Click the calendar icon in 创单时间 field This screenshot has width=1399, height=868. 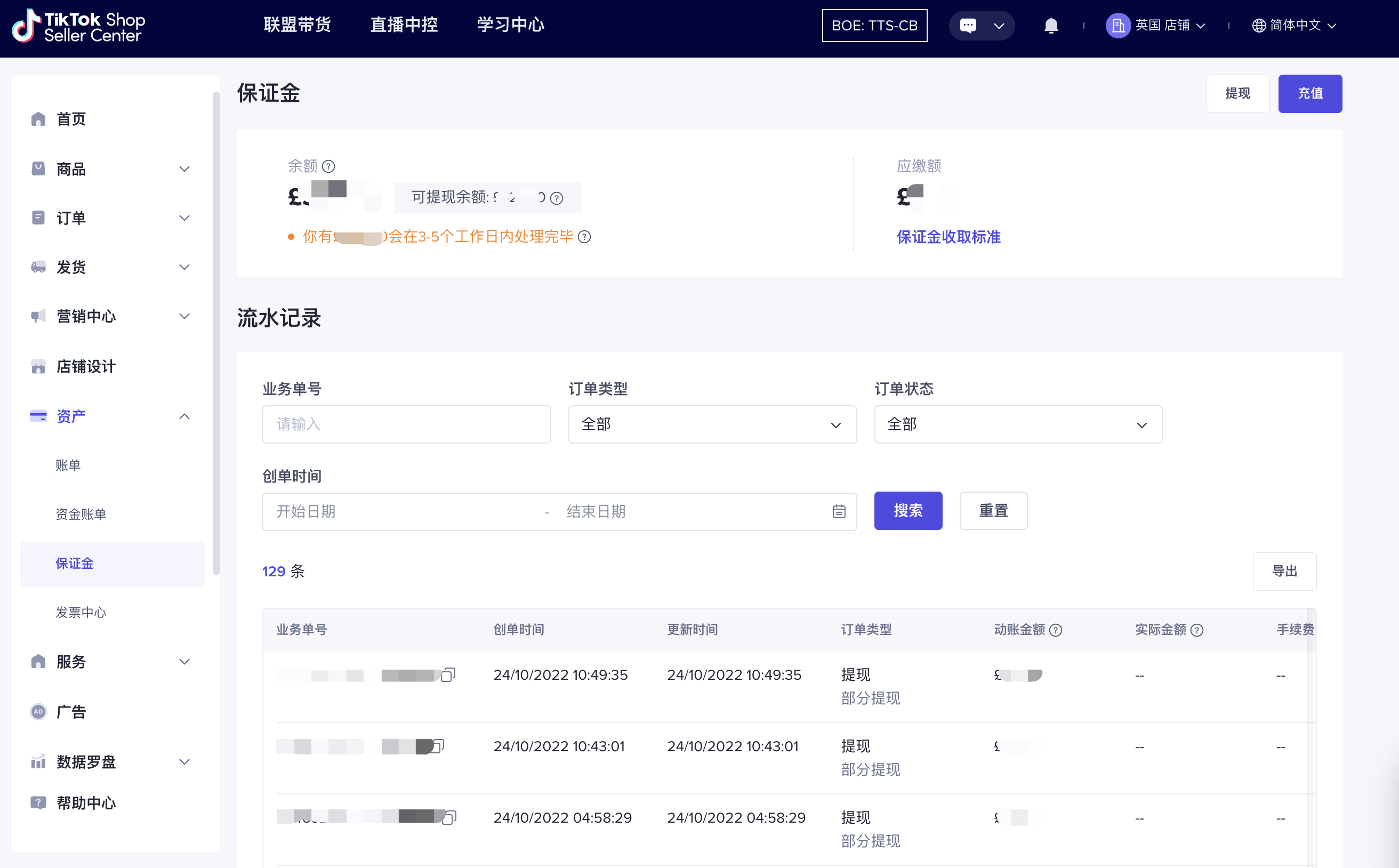tap(839, 511)
